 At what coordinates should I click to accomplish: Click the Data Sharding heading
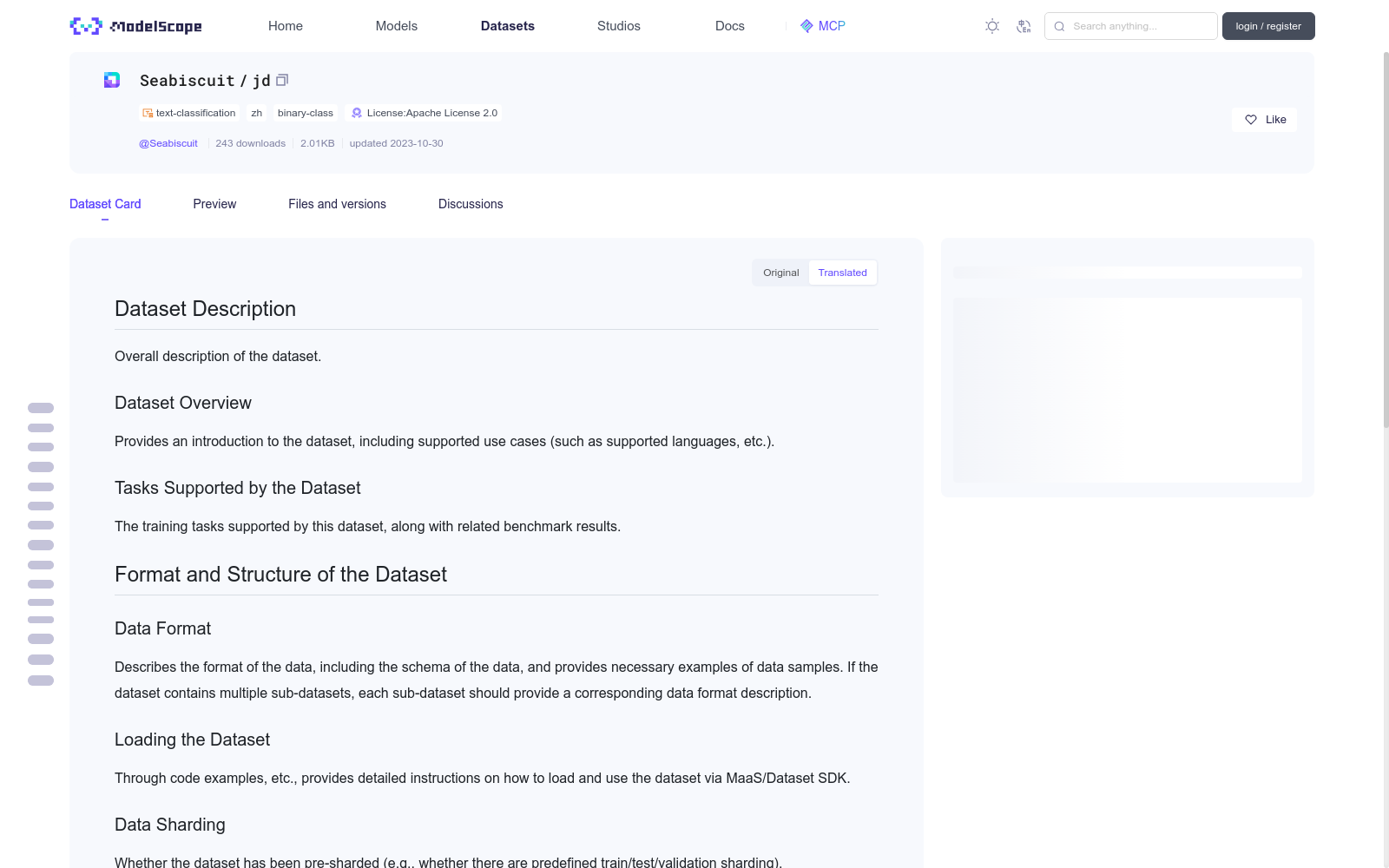tap(170, 825)
